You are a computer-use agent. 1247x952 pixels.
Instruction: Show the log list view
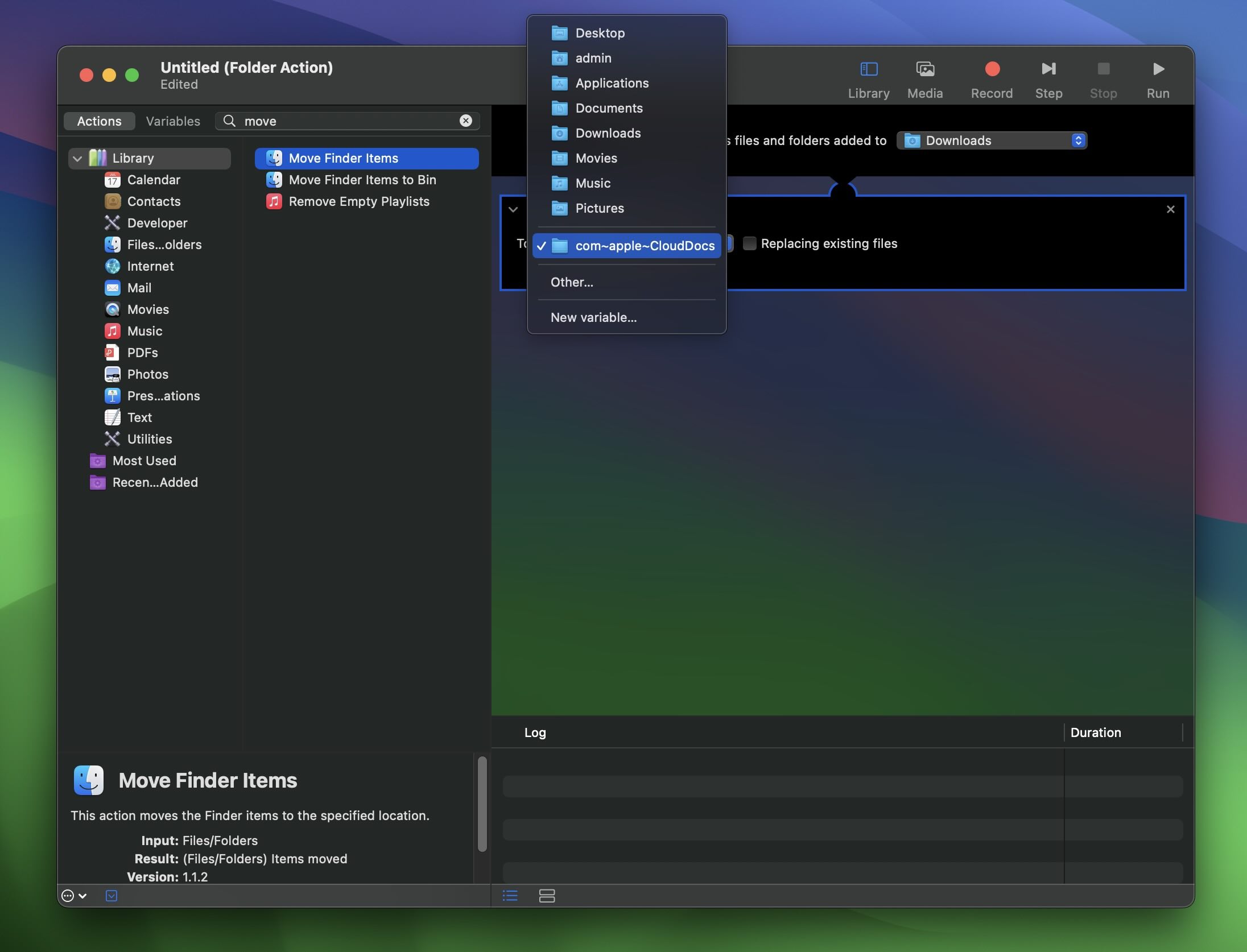click(x=510, y=896)
